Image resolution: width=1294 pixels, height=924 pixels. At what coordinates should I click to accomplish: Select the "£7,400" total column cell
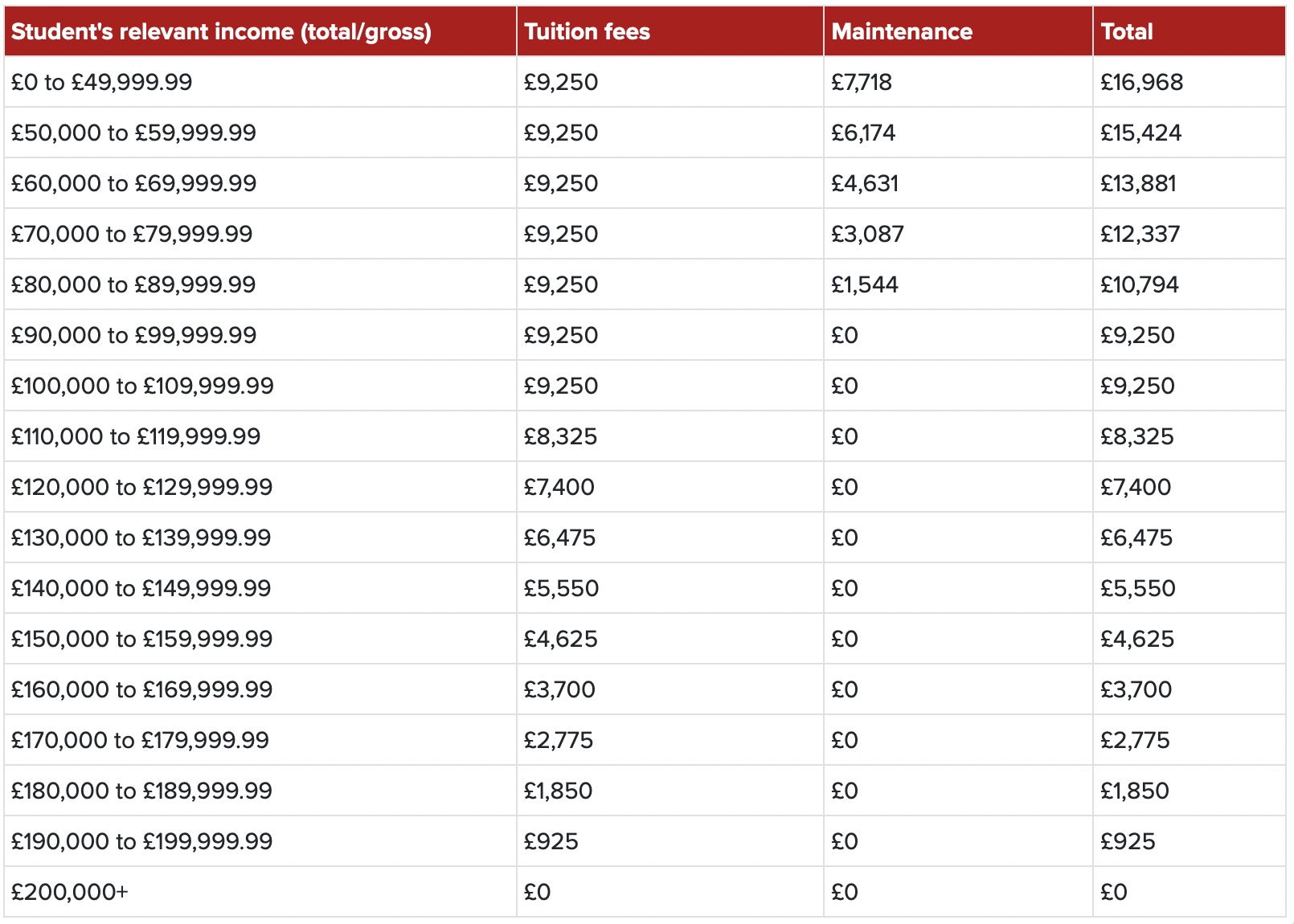[x=1190, y=487]
